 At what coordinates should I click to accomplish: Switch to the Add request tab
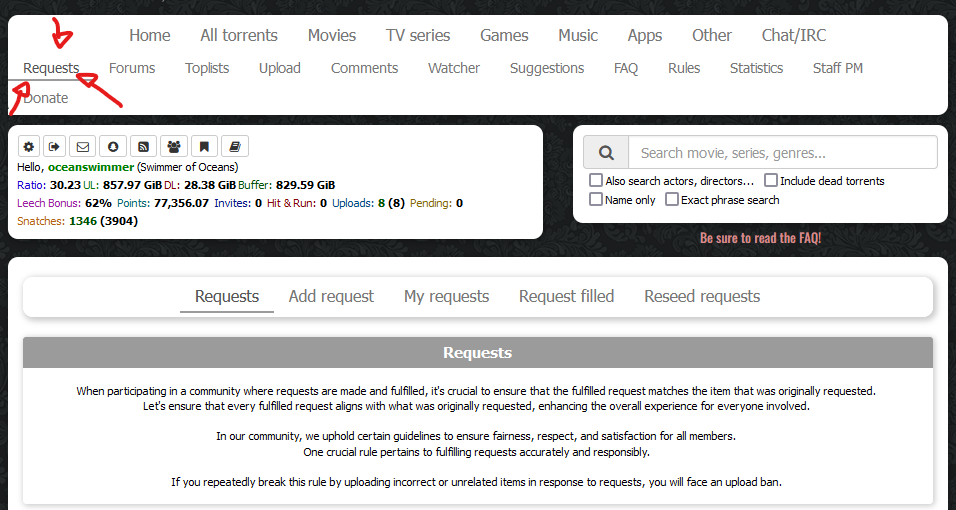pyautogui.click(x=331, y=296)
